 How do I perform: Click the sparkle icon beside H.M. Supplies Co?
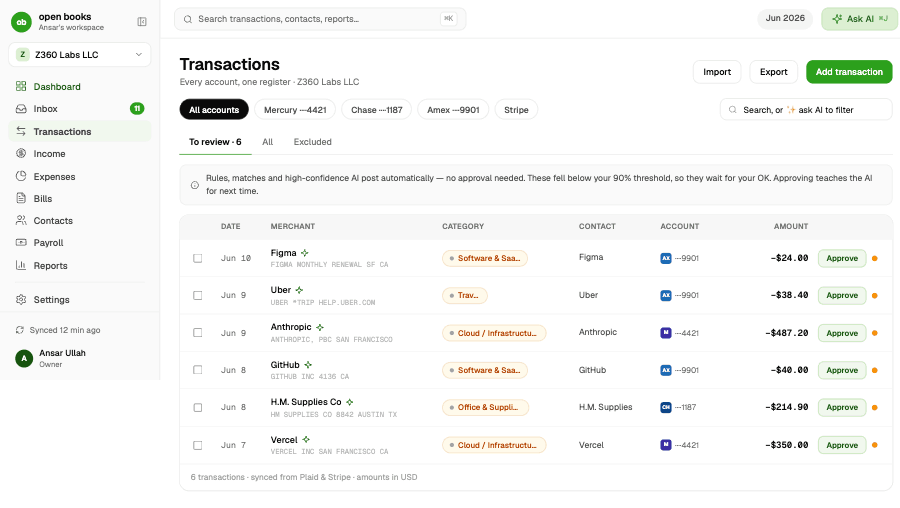coord(350,402)
